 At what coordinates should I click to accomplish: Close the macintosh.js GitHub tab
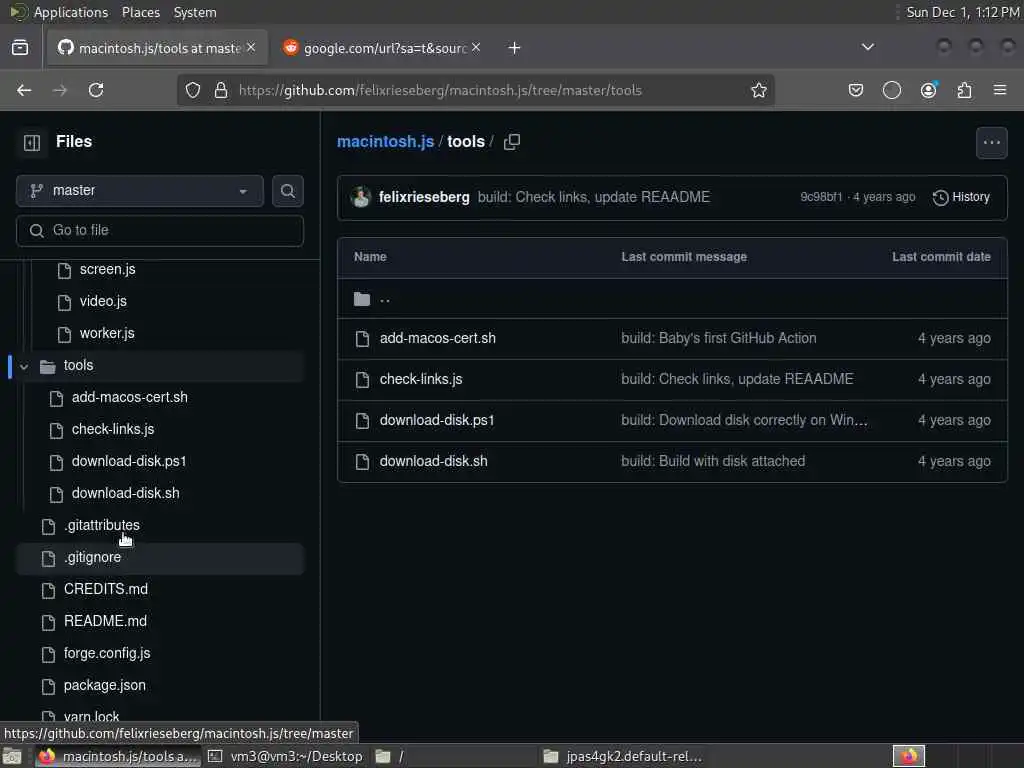coord(251,48)
